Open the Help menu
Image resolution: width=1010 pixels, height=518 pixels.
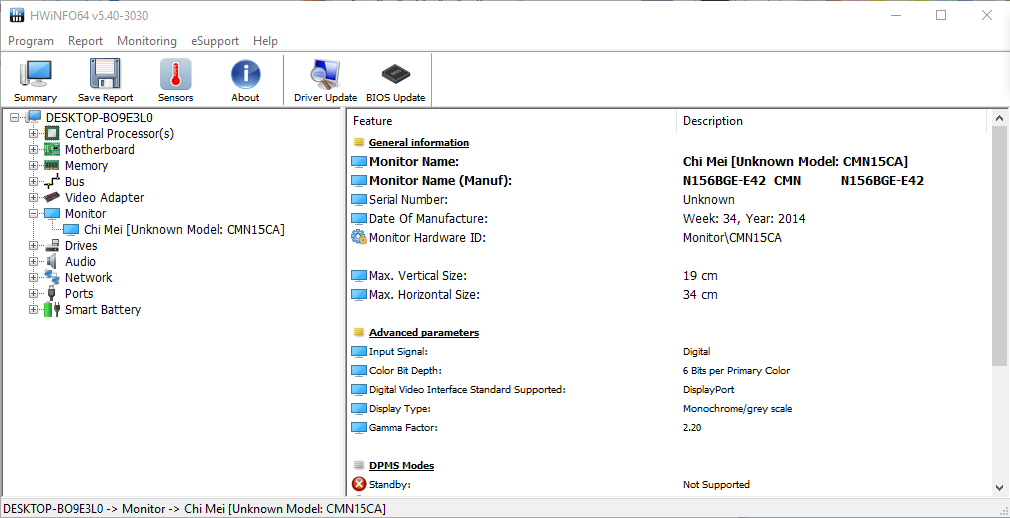coord(265,41)
